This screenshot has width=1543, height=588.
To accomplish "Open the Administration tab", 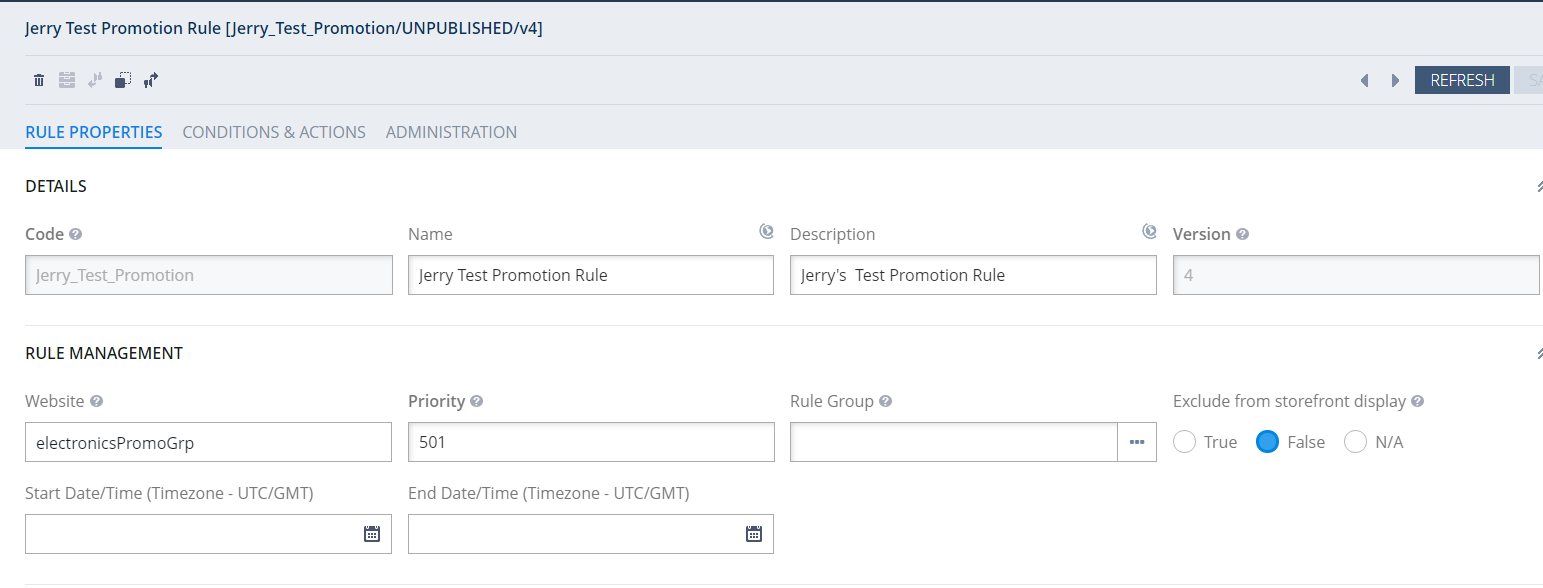I will [x=451, y=132].
